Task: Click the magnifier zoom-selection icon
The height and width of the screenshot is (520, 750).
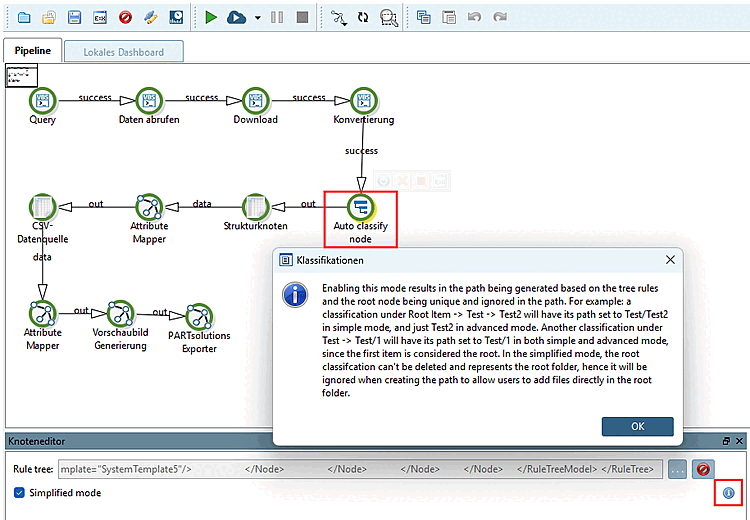Action: 389,18
